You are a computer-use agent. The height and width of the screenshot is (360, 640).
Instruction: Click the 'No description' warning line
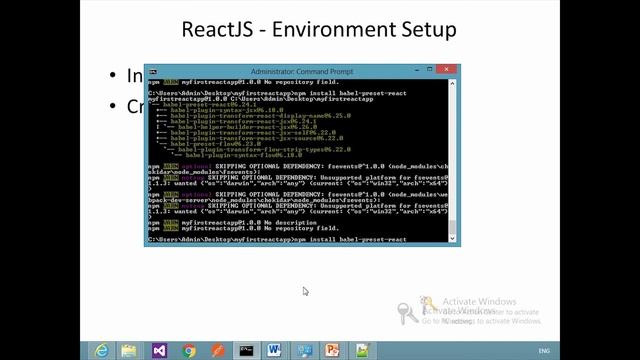pos(232,223)
